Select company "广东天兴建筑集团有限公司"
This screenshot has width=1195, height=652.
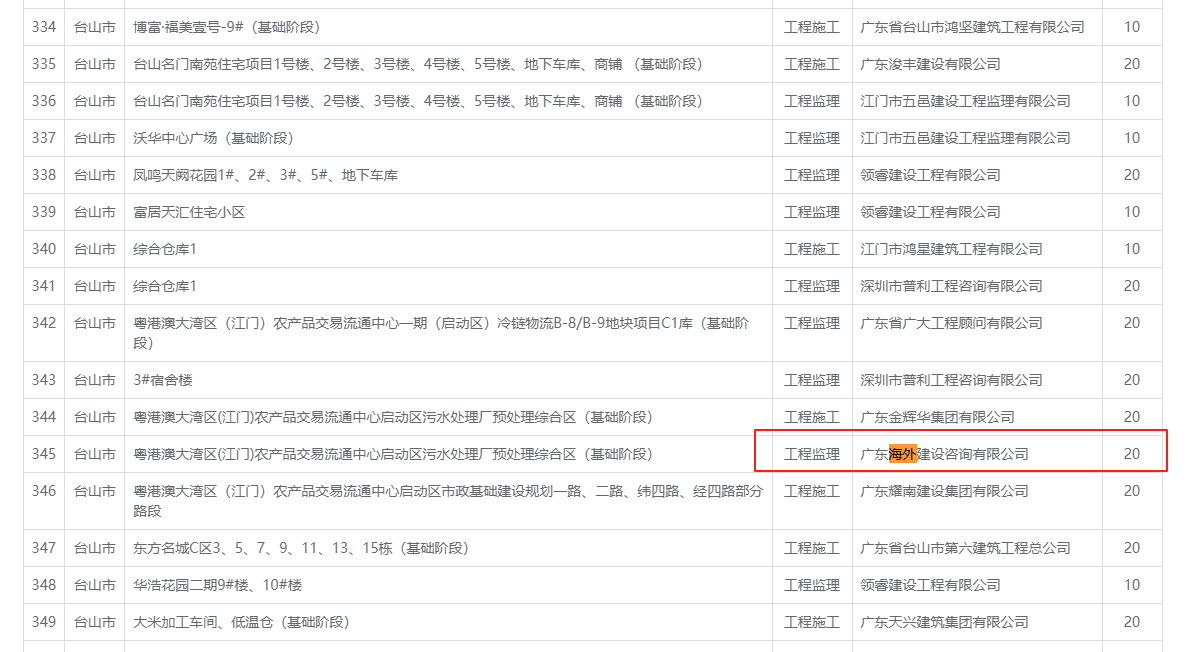pos(944,622)
